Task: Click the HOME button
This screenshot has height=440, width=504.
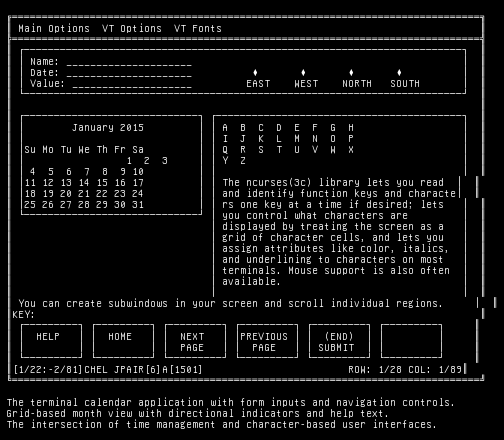Action: [123, 341]
